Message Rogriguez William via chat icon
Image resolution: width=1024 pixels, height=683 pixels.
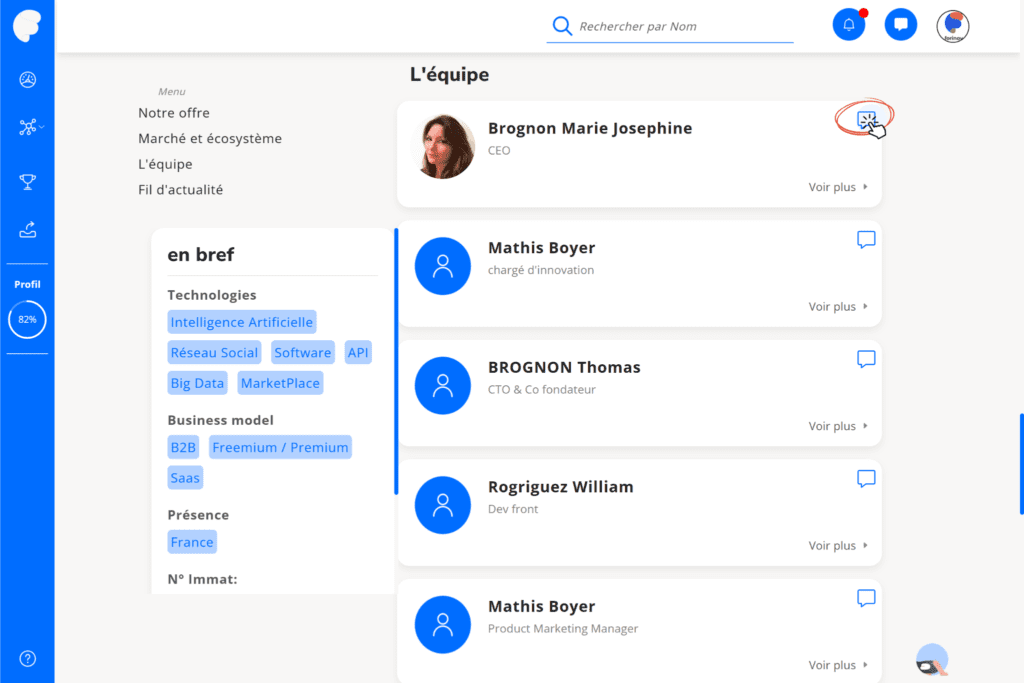(866, 479)
